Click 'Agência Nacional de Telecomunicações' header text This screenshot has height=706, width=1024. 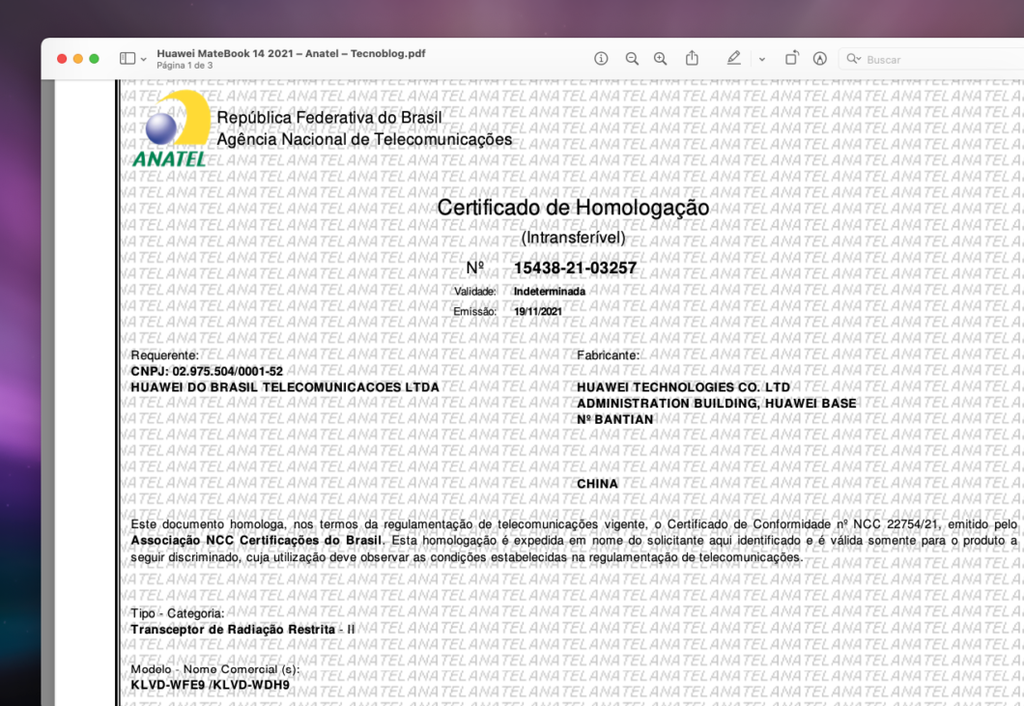(x=364, y=140)
